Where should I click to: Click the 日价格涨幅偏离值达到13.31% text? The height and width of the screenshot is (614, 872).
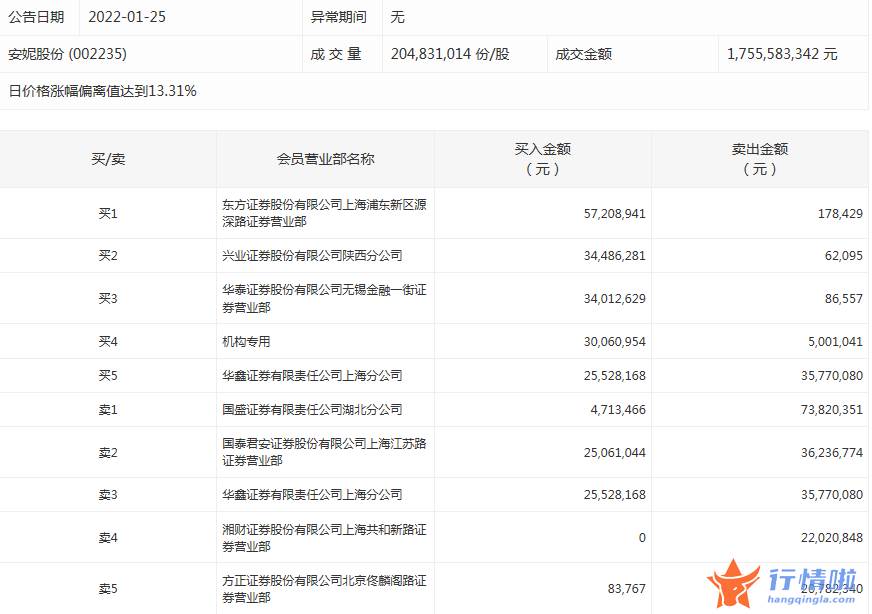[102, 91]
